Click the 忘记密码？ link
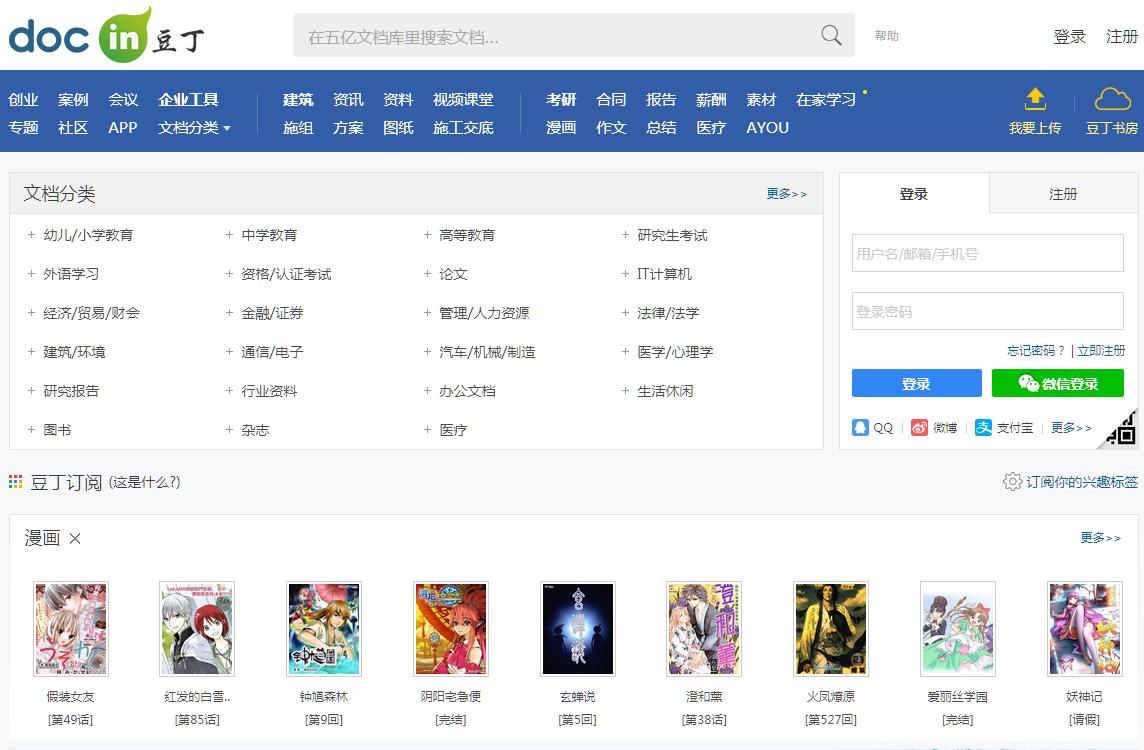Image resolution: width=1144 pixels, height=750 pixels. coord(1036,351)
